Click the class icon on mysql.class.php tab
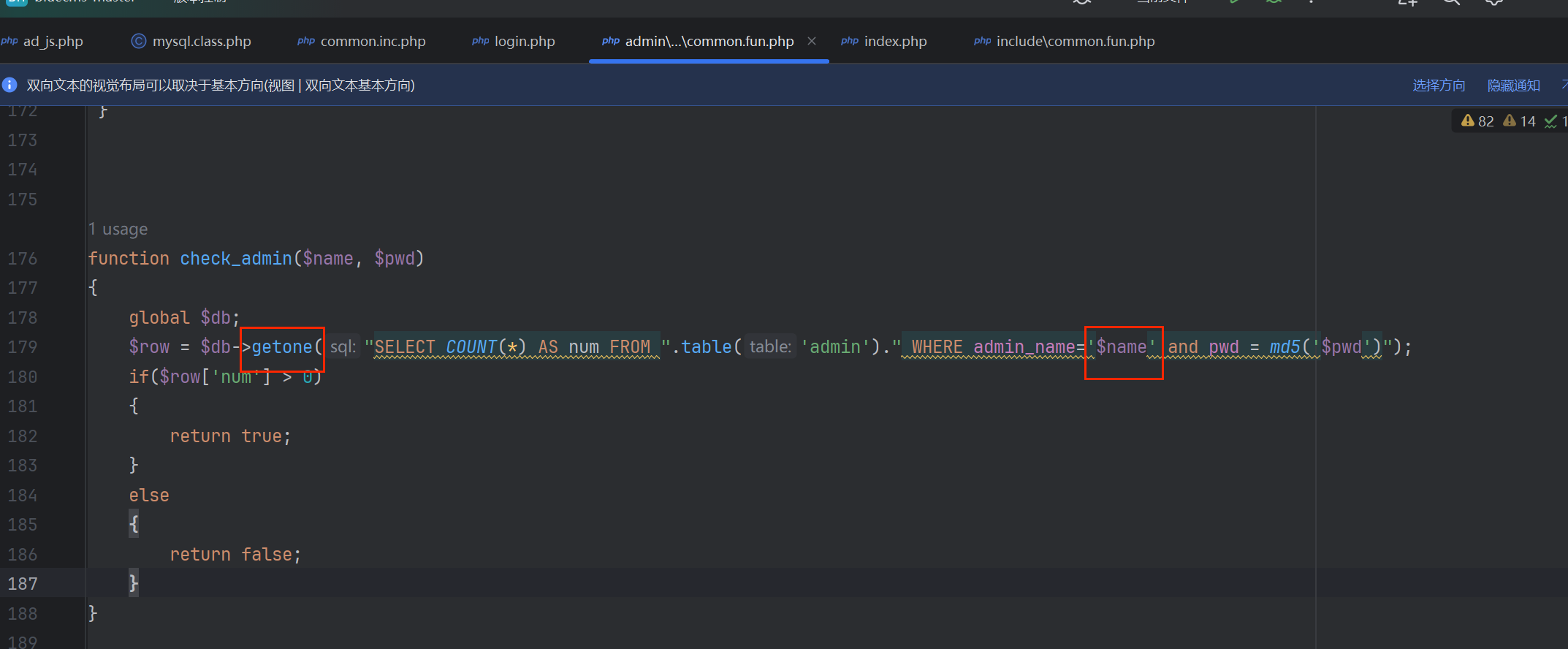Viewport: 1568px width, 649px height. (138, 41)
